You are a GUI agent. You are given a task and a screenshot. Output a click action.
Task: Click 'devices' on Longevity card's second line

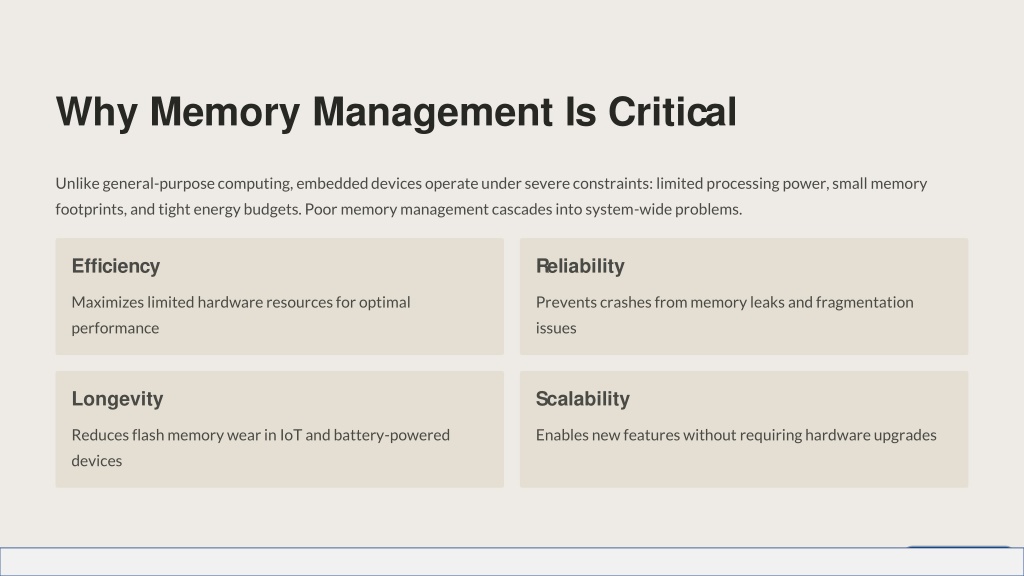[97, 460]
